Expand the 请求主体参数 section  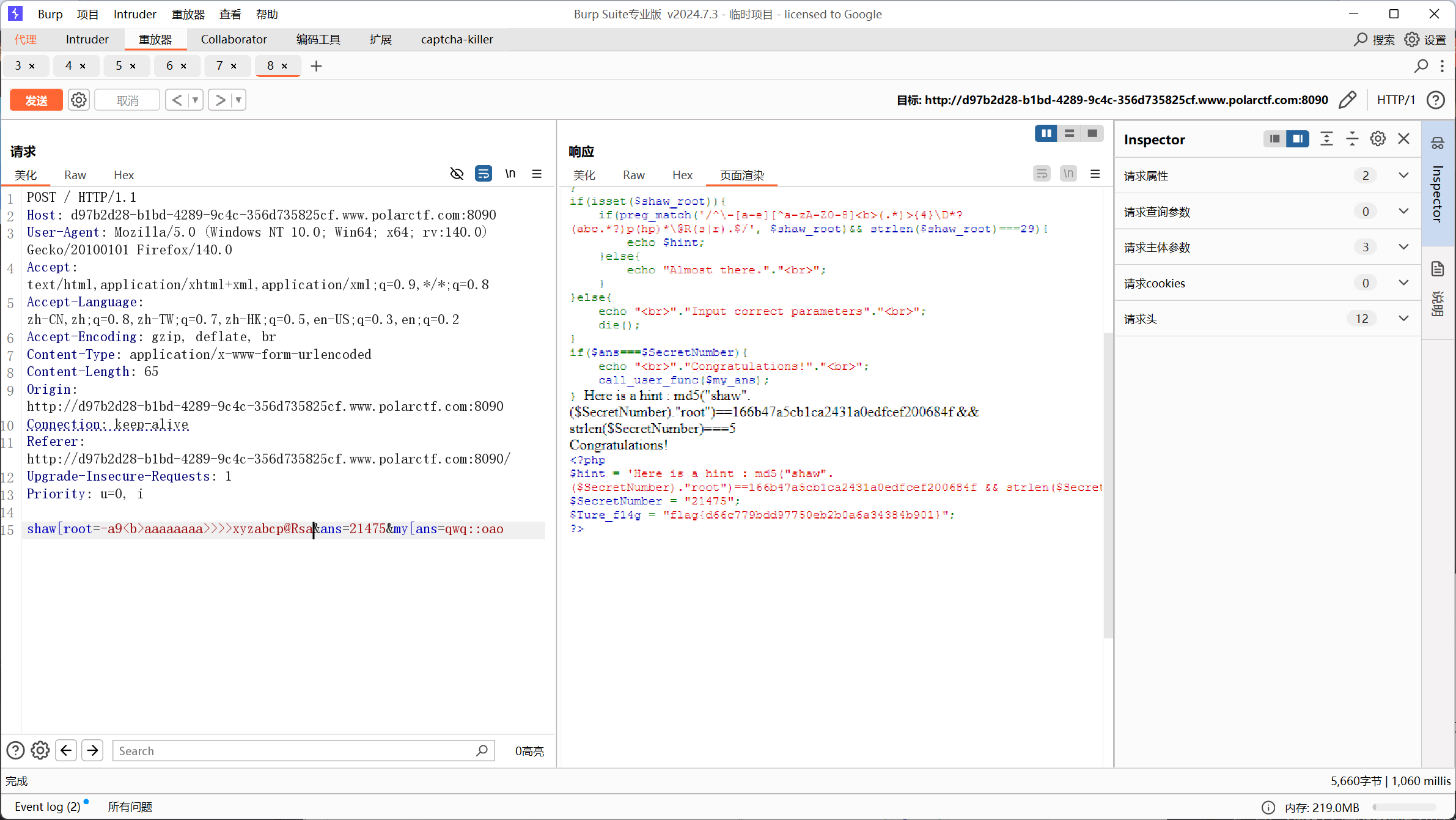[x=1403, y=247]
